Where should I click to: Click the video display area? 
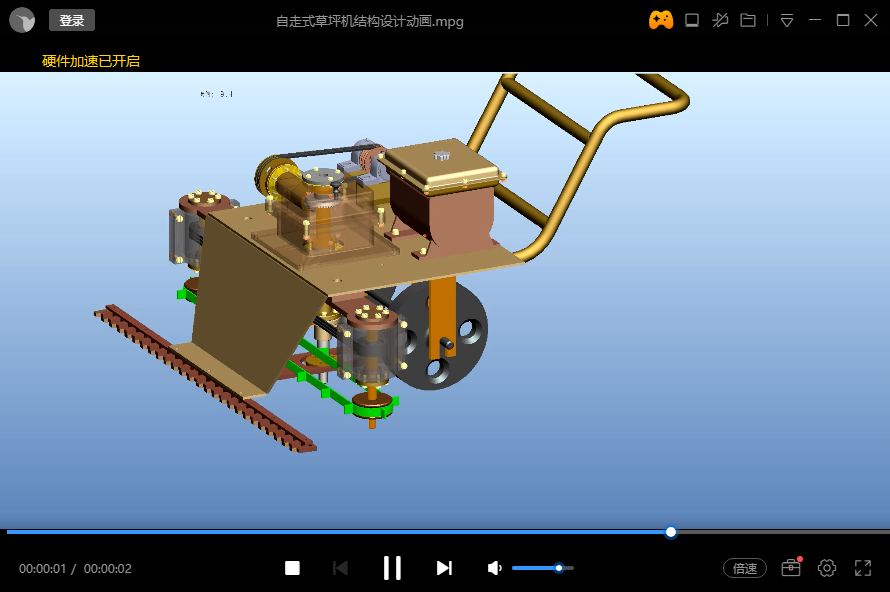click(x=445, y=300)
